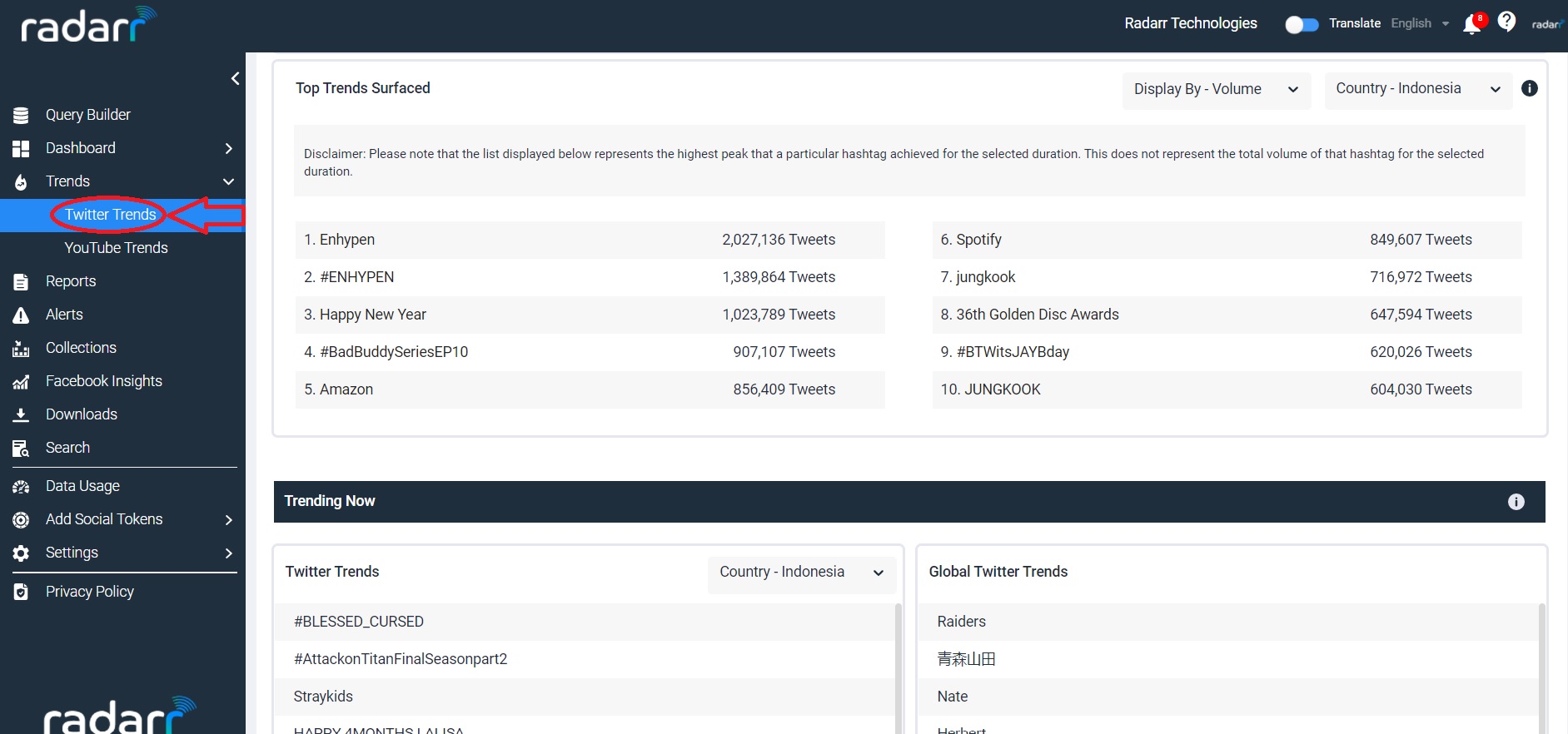Expand the Add Social Tokens arrow
This screenshot has height=734, width=1568.
[x=229, y=520]
